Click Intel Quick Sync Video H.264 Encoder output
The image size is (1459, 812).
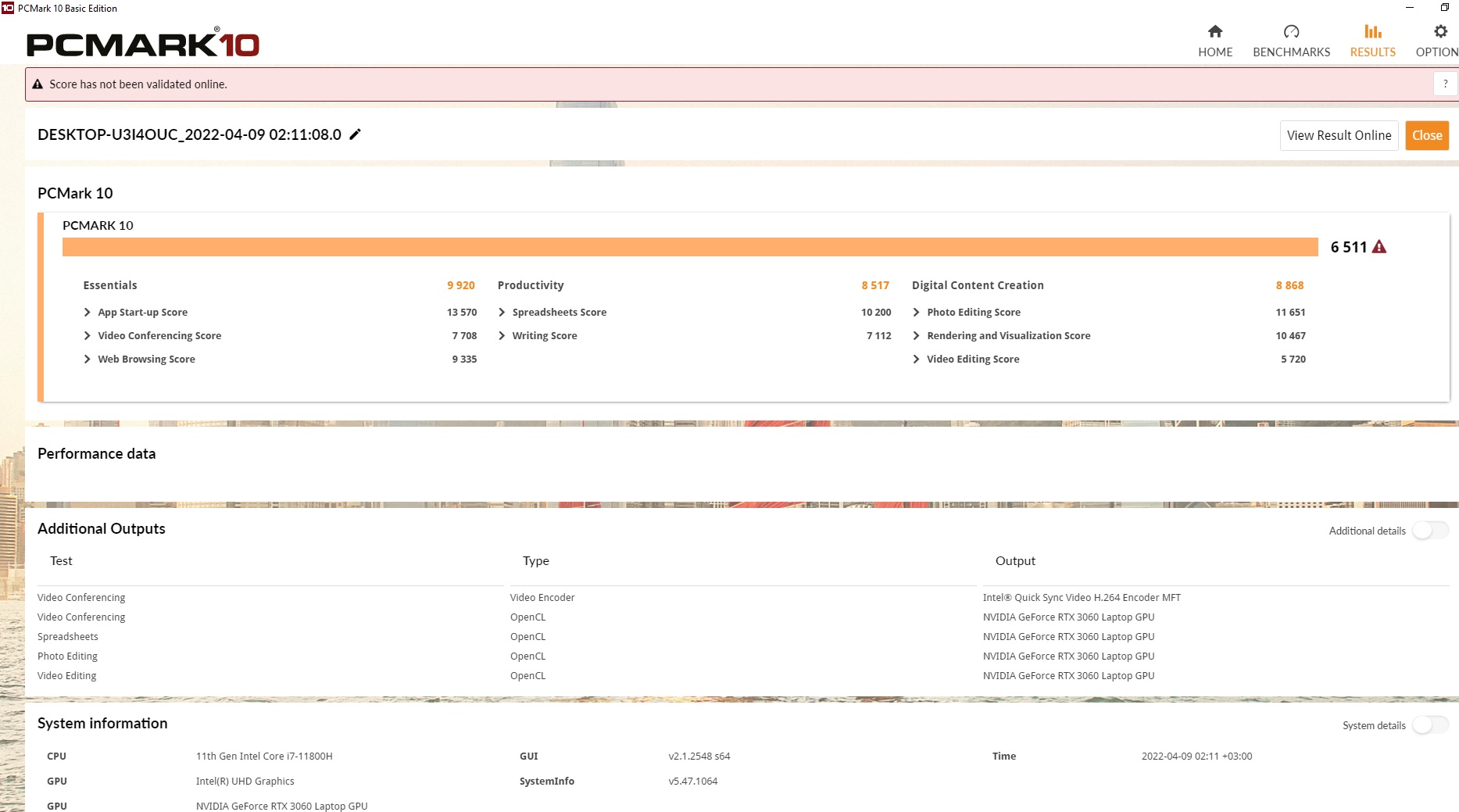tap(1082, 597)
